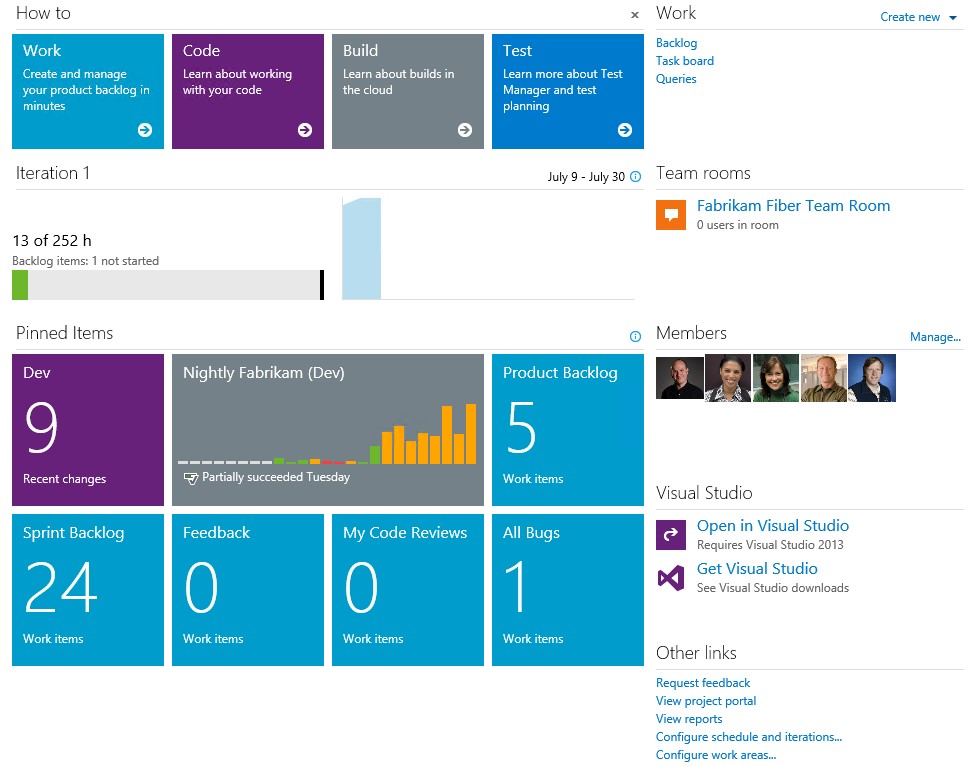This screenshot has height=767, width=979.
Task: Click the arrow icon on Test tile
Action: tap(625, 130)
